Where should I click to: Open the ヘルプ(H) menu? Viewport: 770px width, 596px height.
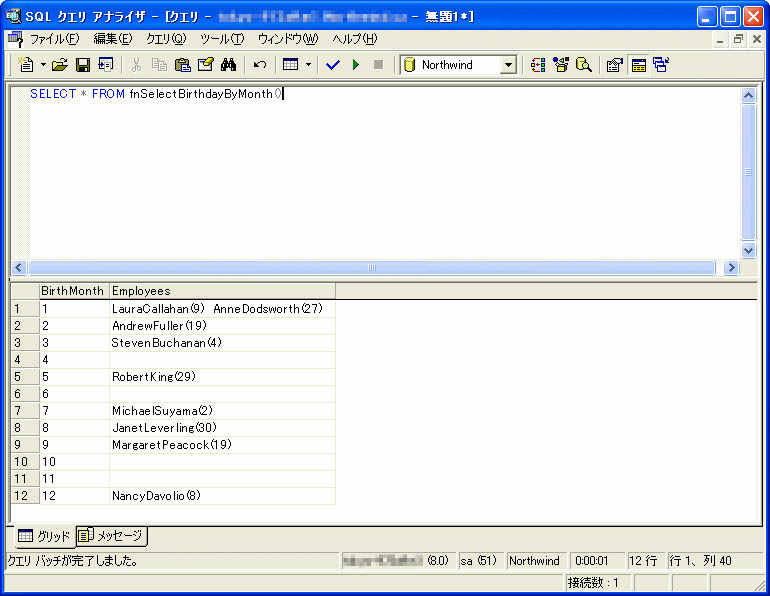point(355,39)
